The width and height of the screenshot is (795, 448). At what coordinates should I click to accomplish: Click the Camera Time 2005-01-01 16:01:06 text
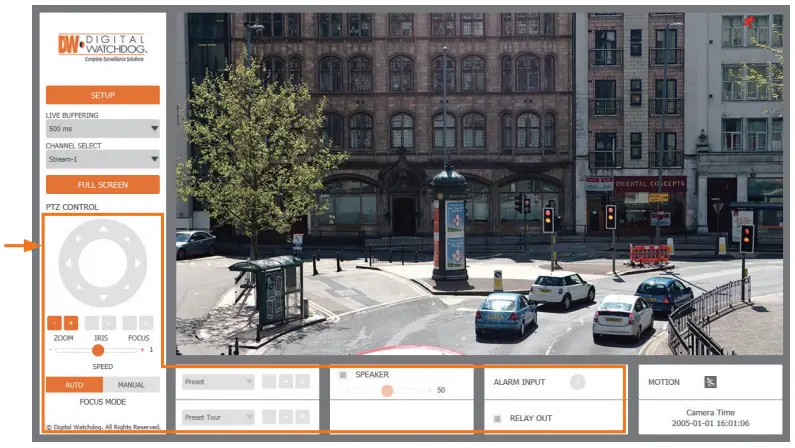coord(710,418)
